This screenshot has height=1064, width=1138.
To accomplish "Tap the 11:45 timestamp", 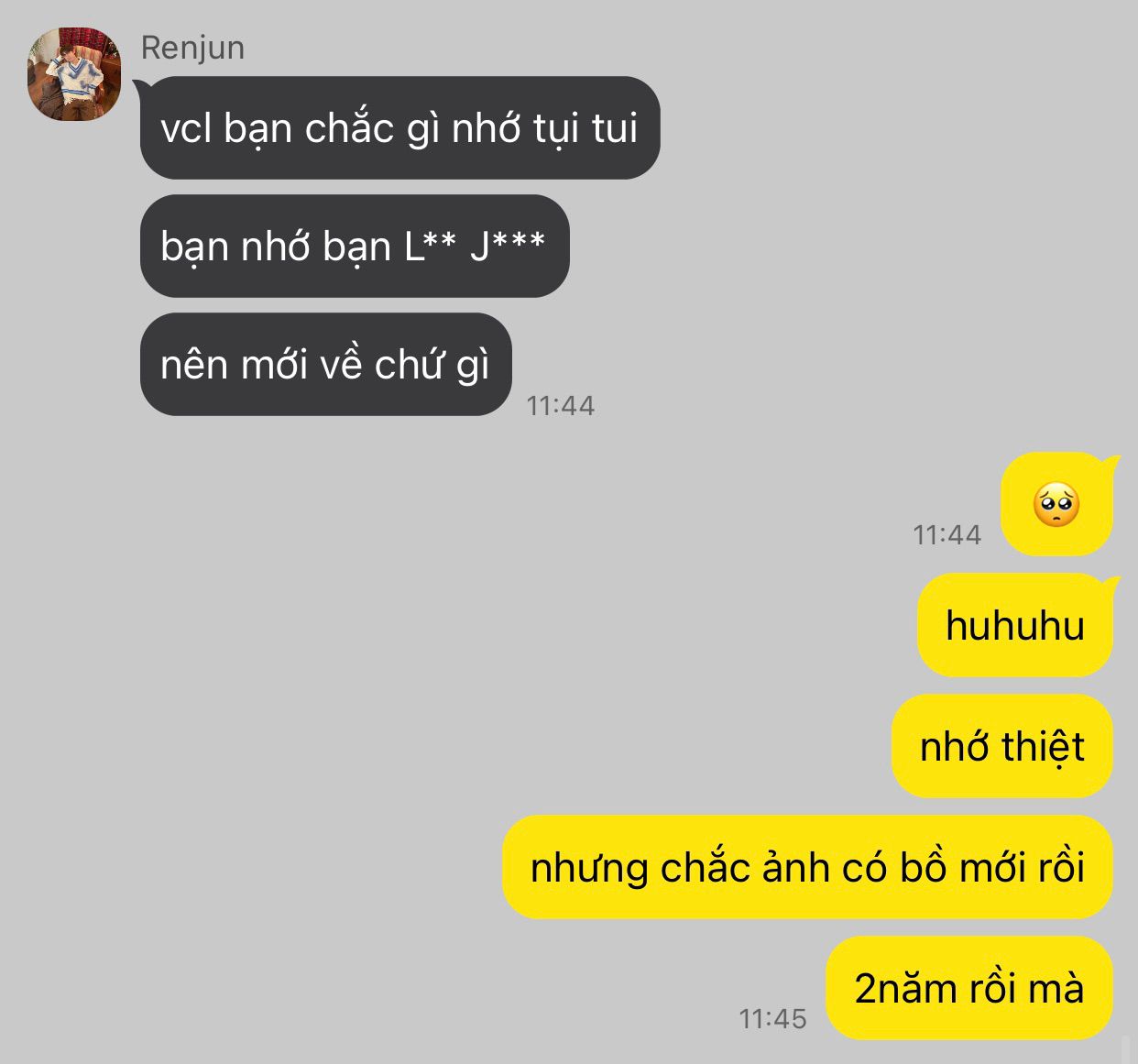I will pos(772,1018).
